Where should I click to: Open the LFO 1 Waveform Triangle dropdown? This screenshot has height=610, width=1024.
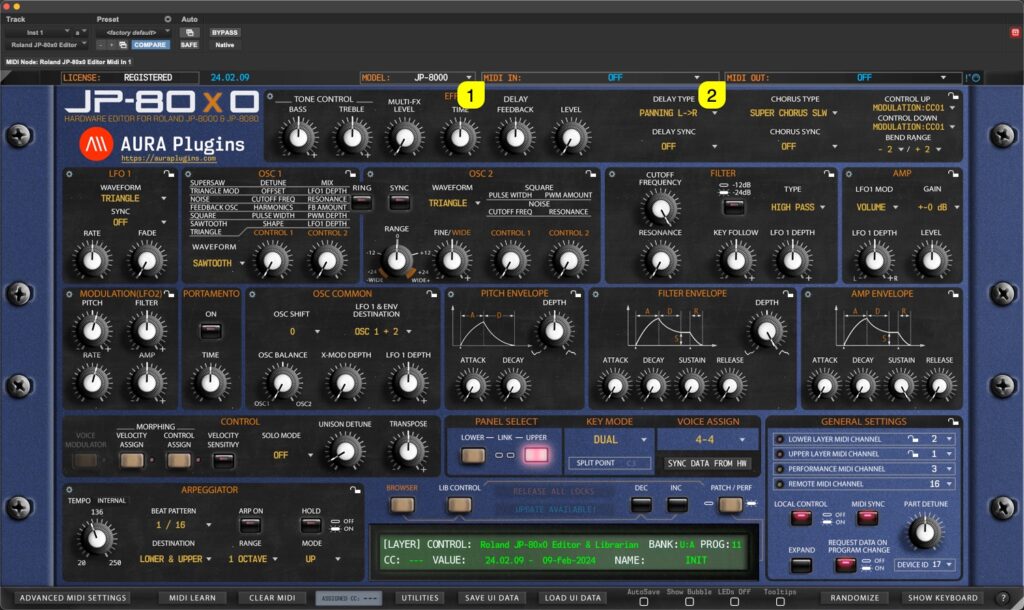pyautogui.click(x=133, y=199)
